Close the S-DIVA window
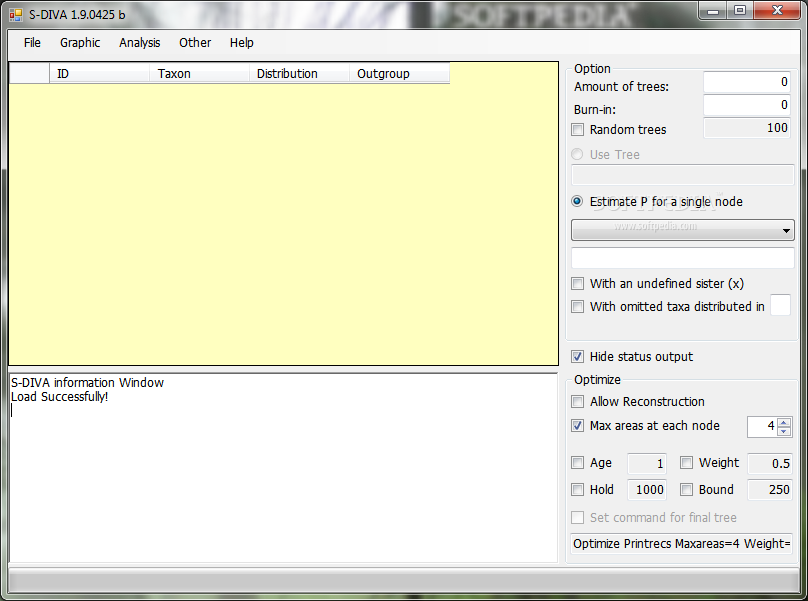808x601 pixels. coord(778,11)
